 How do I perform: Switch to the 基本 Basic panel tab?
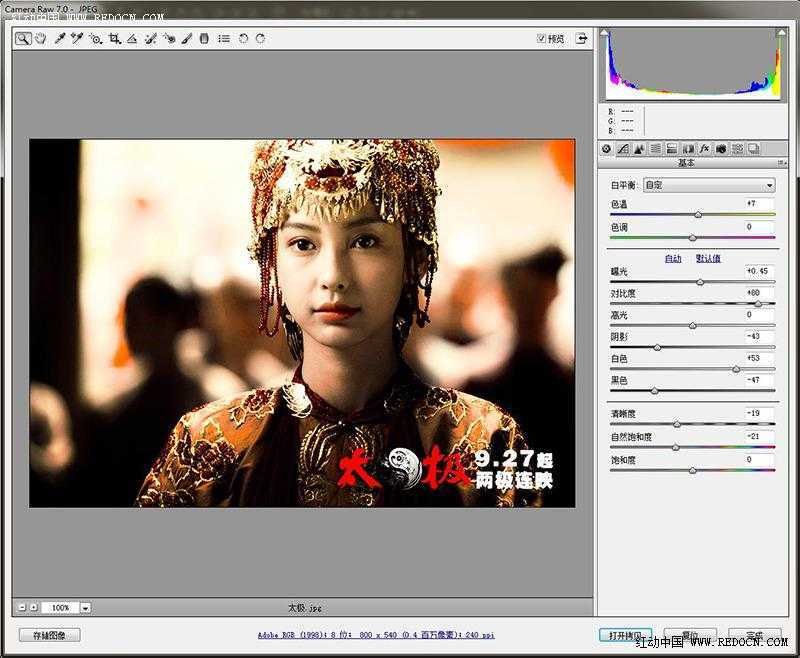pos(607,148)
